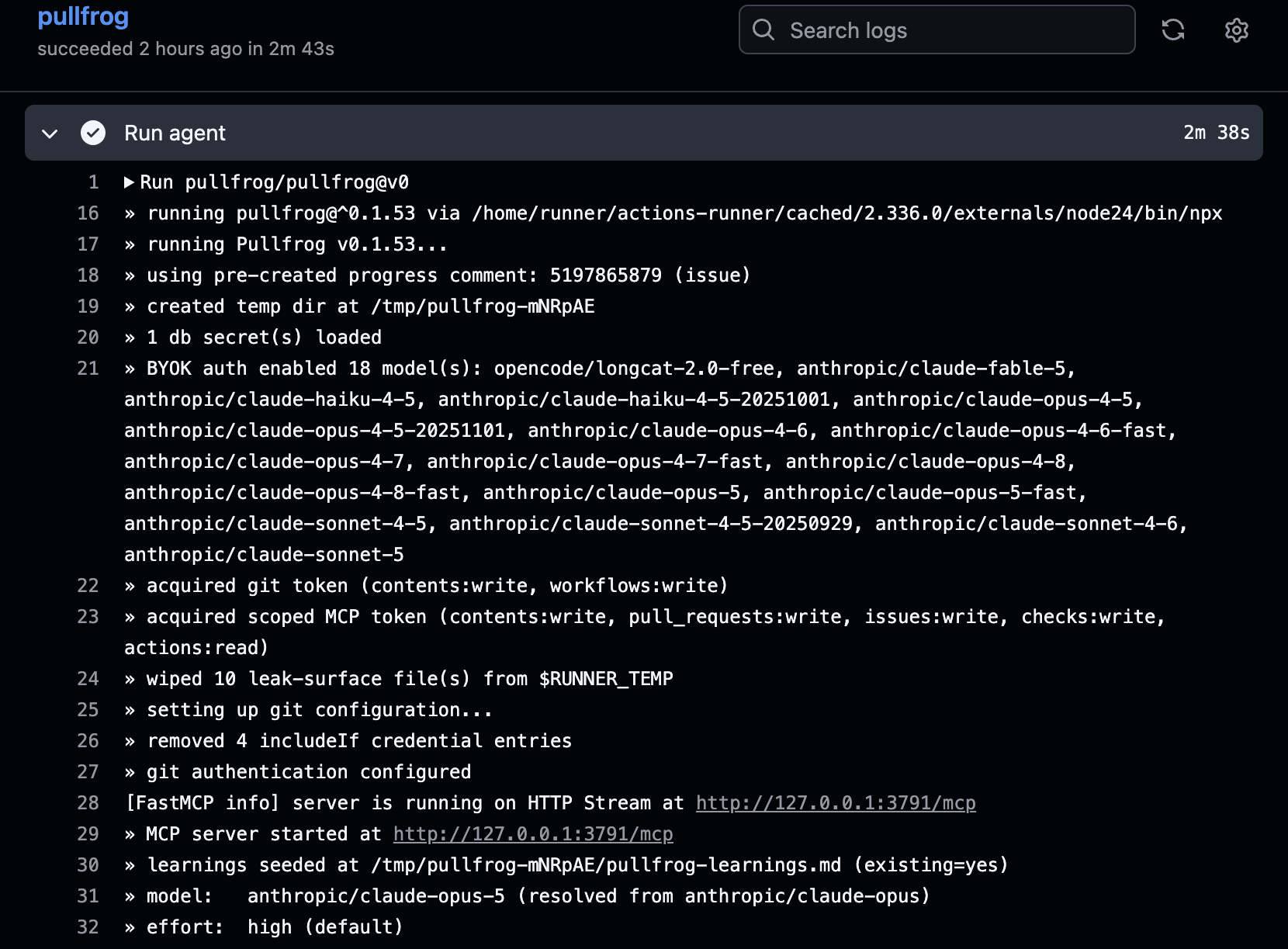
Task: Click 'running pullfrog@^0.1.53 via' log text
Action: click(303, 213)
